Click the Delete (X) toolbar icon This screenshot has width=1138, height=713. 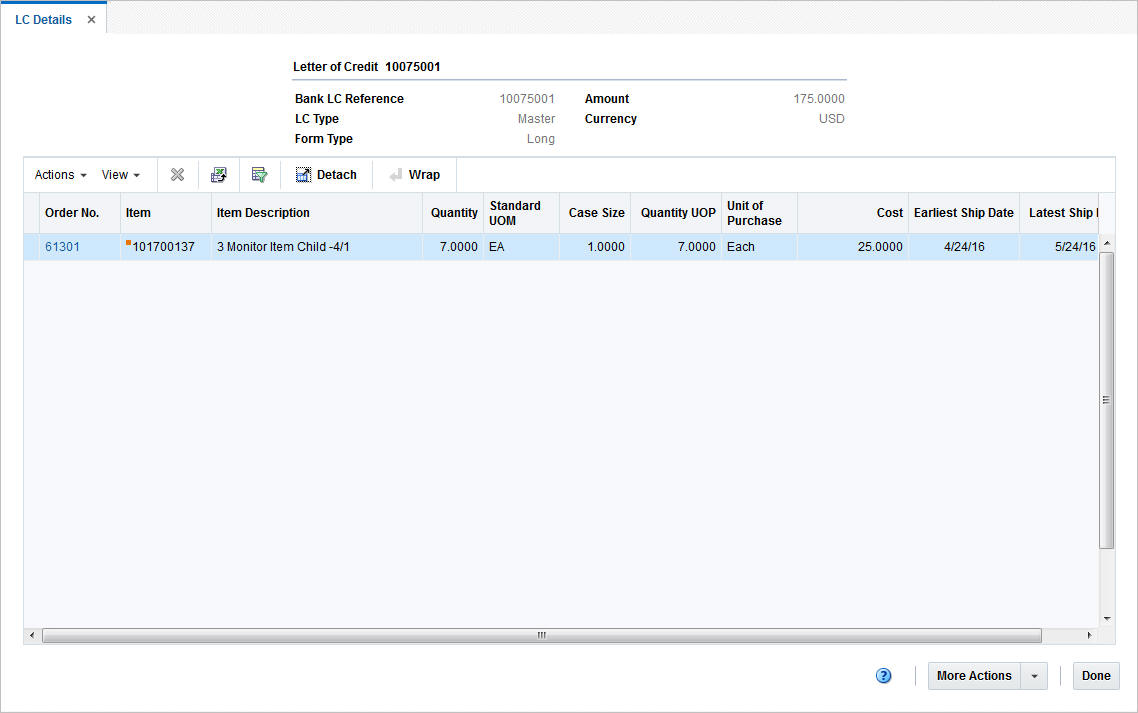coord(177,175)
